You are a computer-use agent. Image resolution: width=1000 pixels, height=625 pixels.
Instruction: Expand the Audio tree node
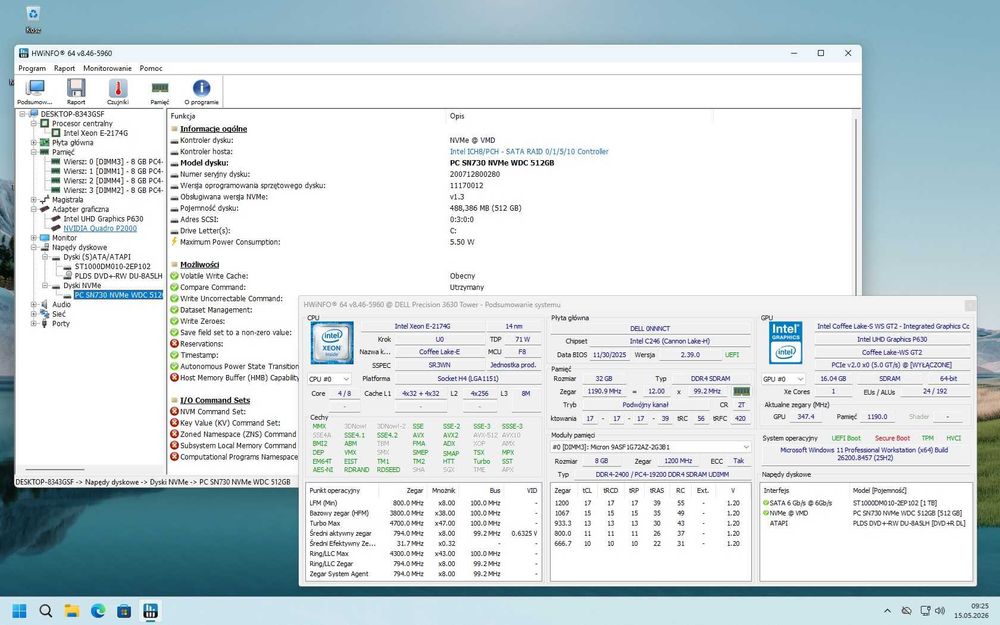click(x=33, y=304)
